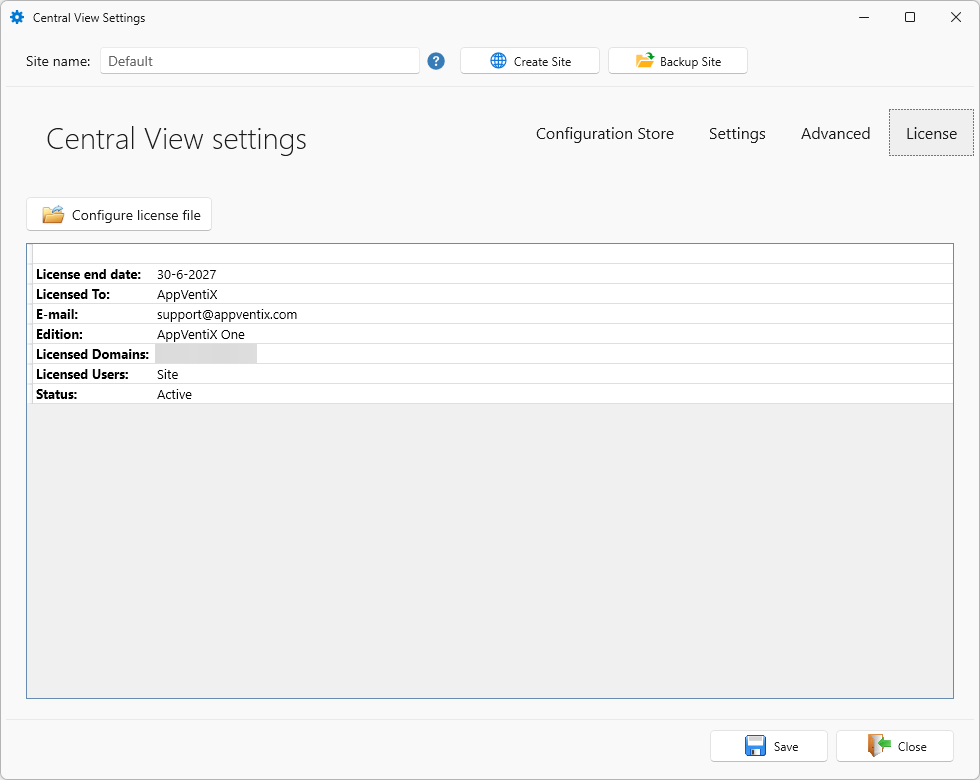Open the Configuration Store tab
The image size is (980, 780).
(x=604, y=134)
